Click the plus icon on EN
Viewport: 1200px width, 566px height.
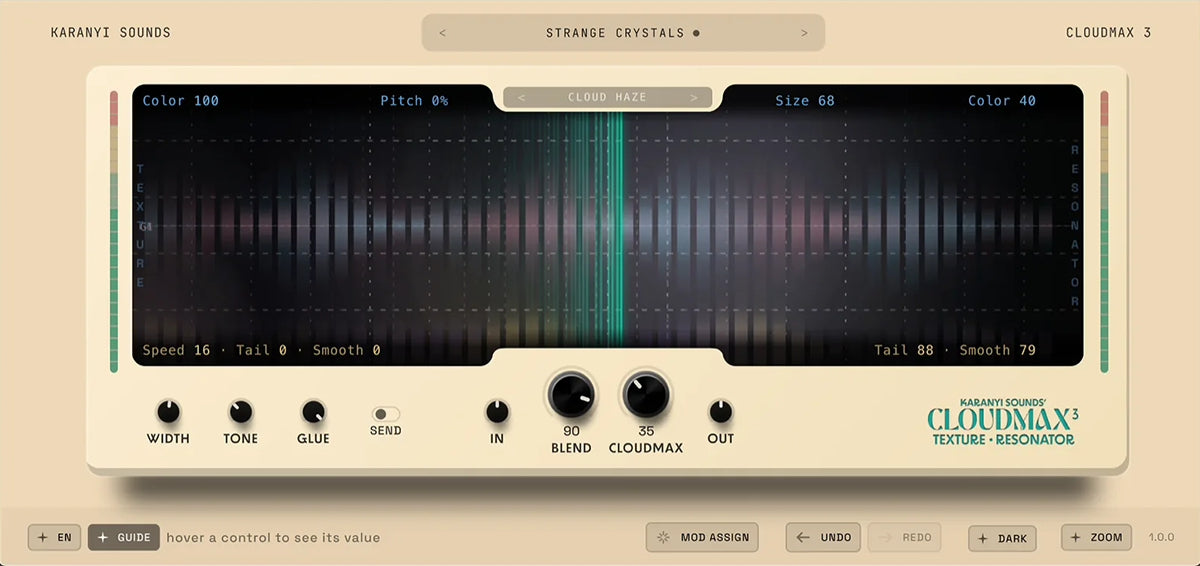43,538
